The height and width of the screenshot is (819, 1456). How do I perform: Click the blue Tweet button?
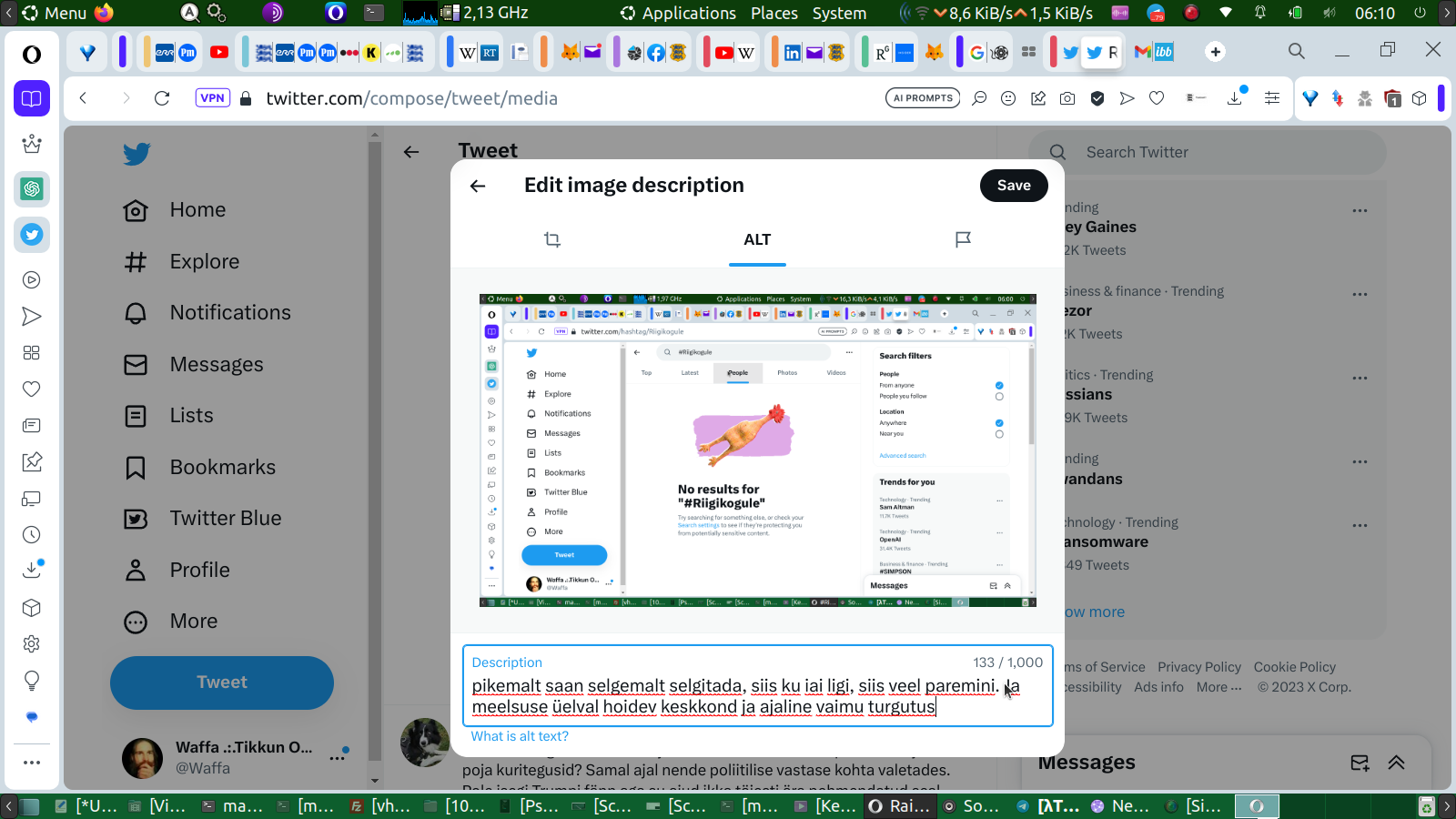(222, 682)
